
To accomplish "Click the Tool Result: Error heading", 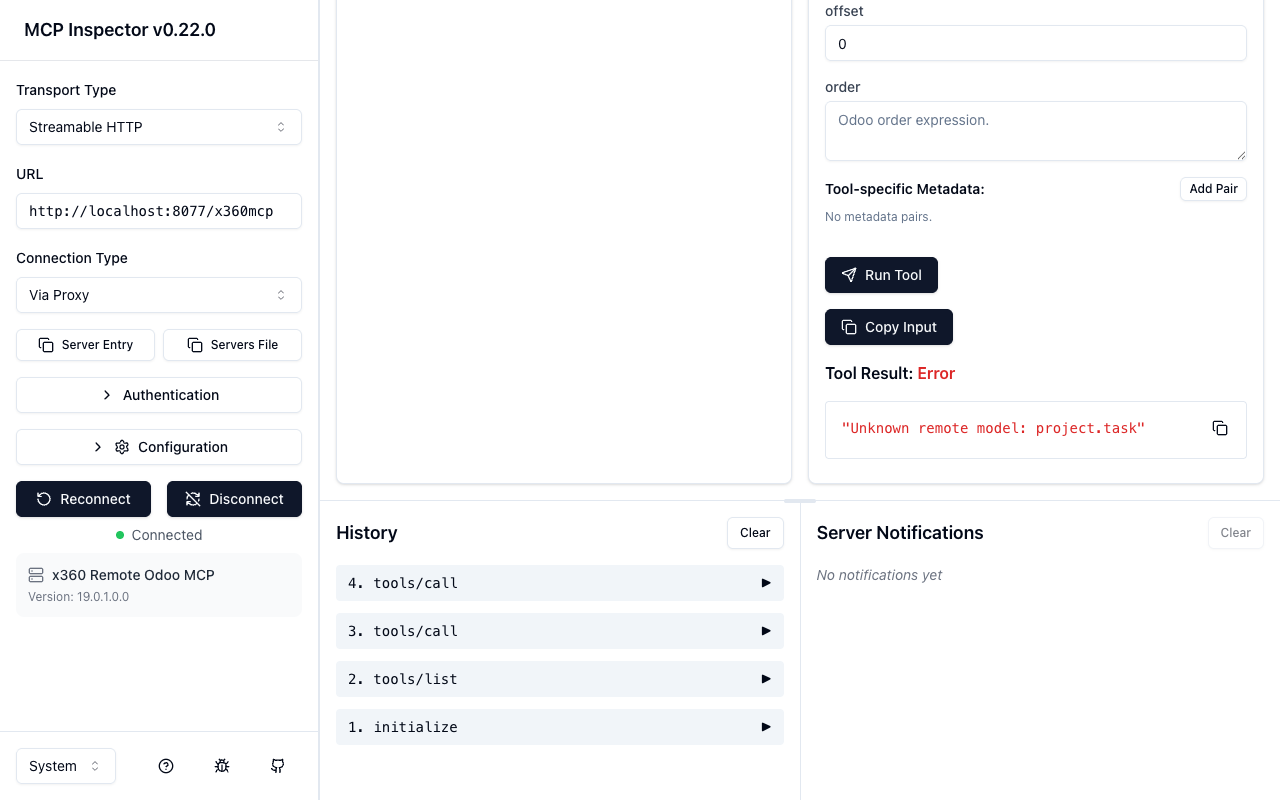I will click(x=890, y=373).
